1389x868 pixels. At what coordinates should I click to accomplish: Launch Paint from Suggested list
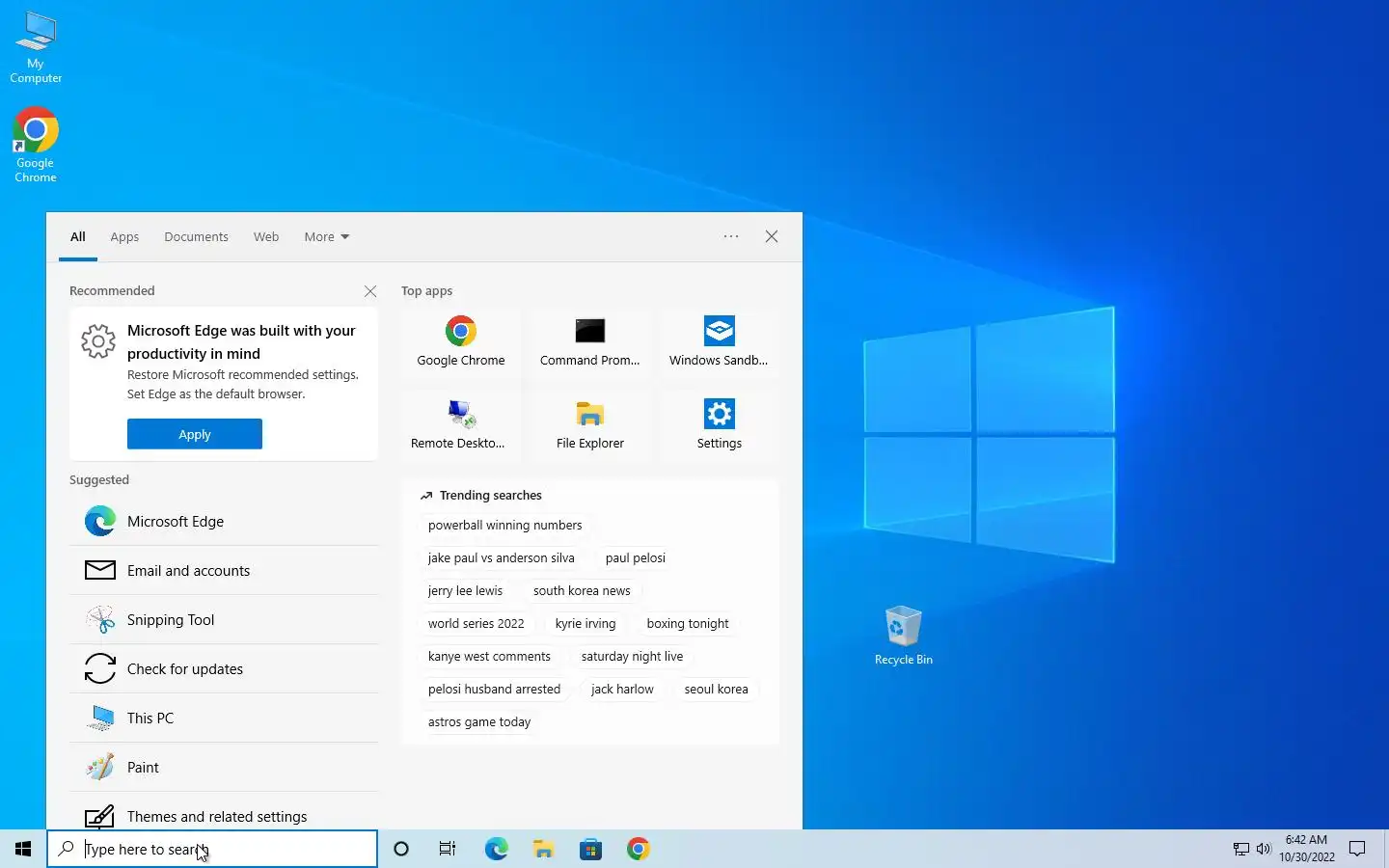(224, 767)
